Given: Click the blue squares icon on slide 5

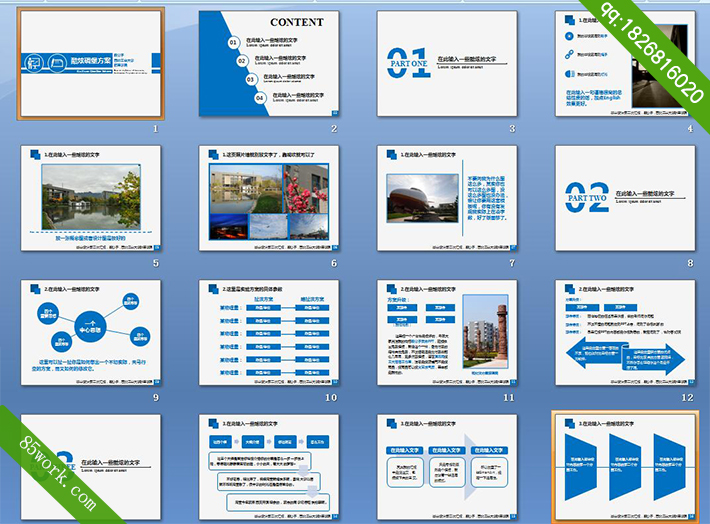Looking at the screenshot, I should [x=35, y=154].
